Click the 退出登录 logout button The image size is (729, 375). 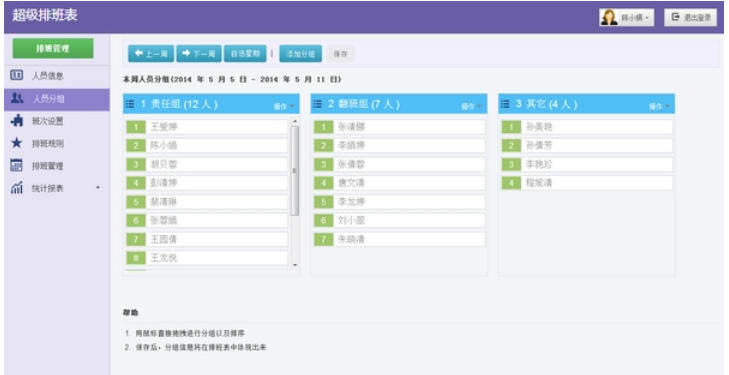(690, 18)
